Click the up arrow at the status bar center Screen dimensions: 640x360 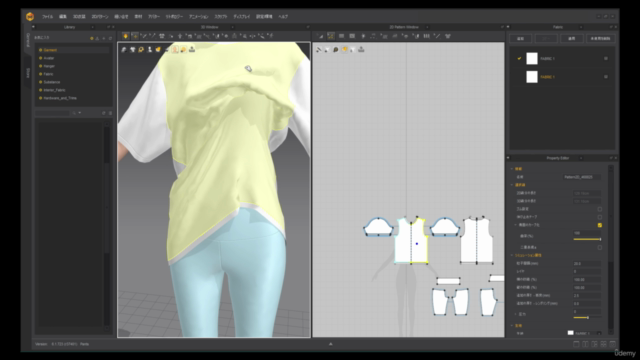(331, 344)
